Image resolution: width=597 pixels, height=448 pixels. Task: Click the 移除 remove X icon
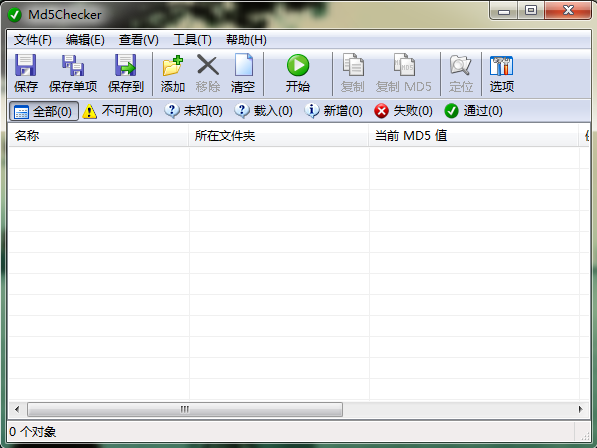[x=208, y=65]
